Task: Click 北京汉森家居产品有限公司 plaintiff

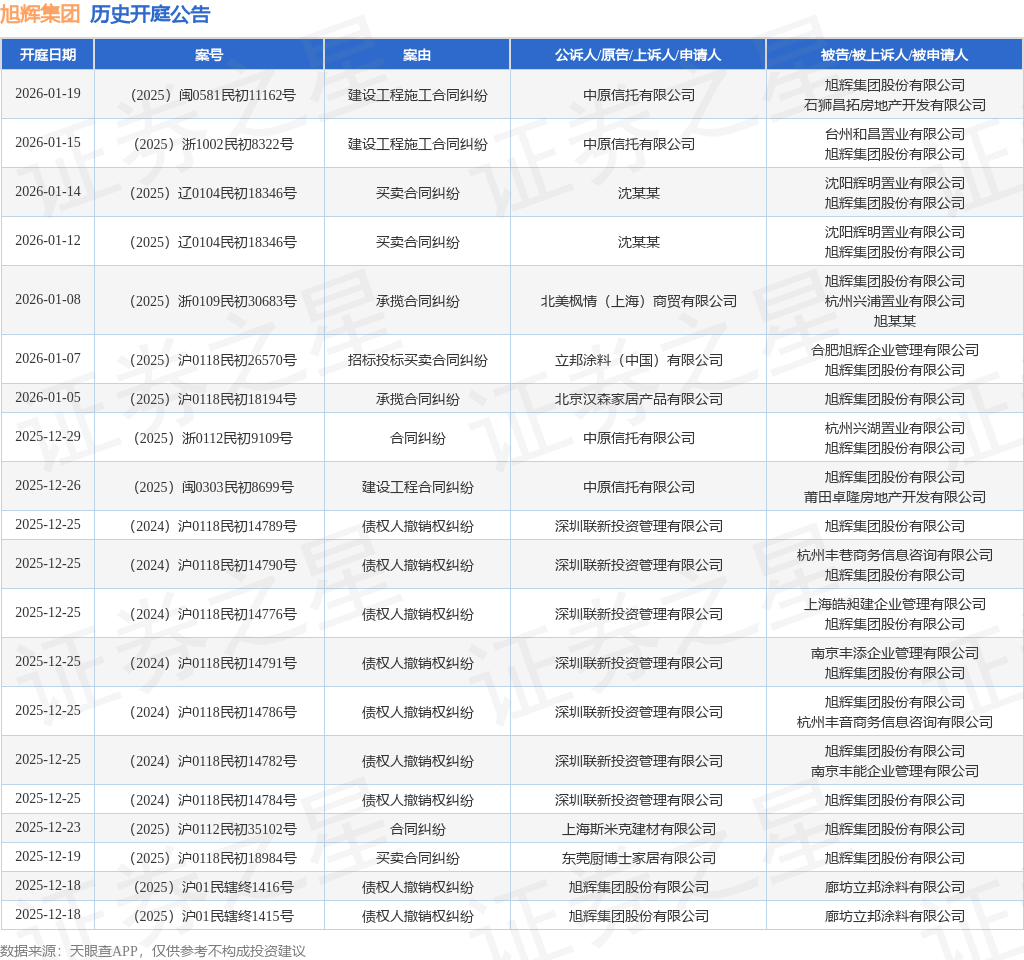Action: click(x=639, y=399)
